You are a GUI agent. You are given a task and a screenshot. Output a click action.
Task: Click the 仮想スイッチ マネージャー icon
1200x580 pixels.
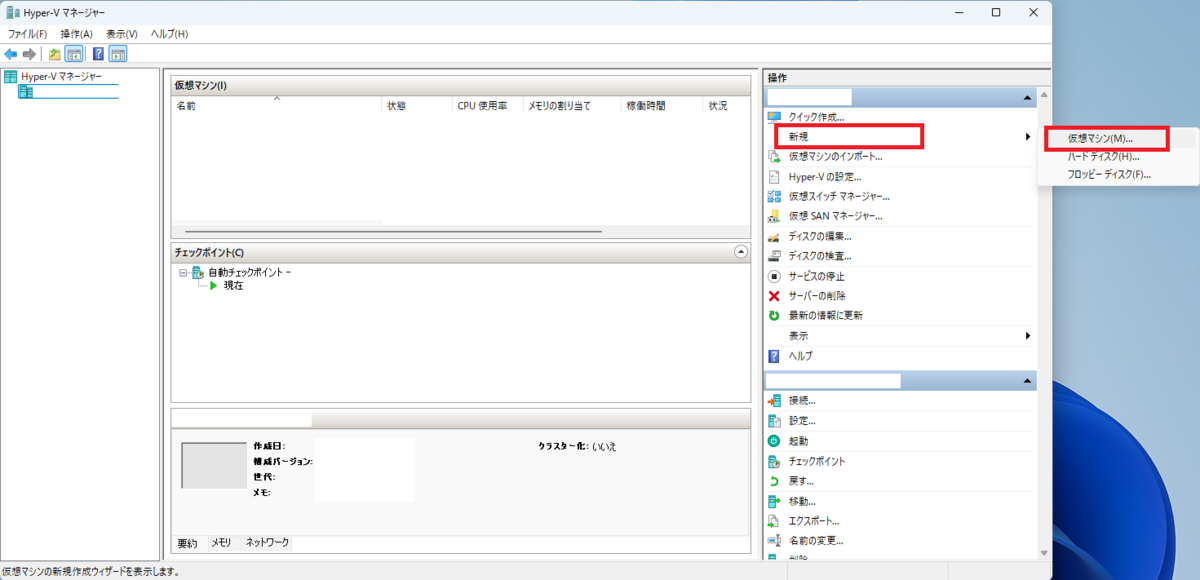773,196
